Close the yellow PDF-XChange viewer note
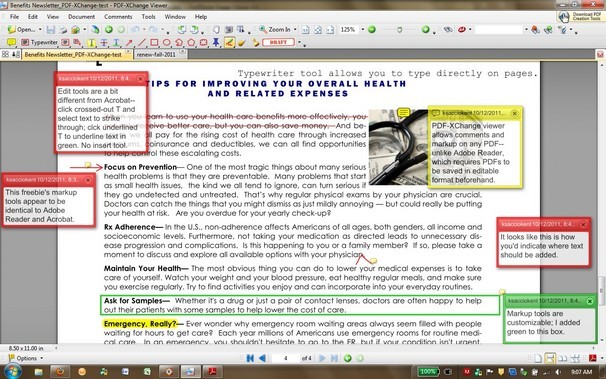The width and height of the screenshot is (606, 379). pyautogui.click(x=514, y=113)
